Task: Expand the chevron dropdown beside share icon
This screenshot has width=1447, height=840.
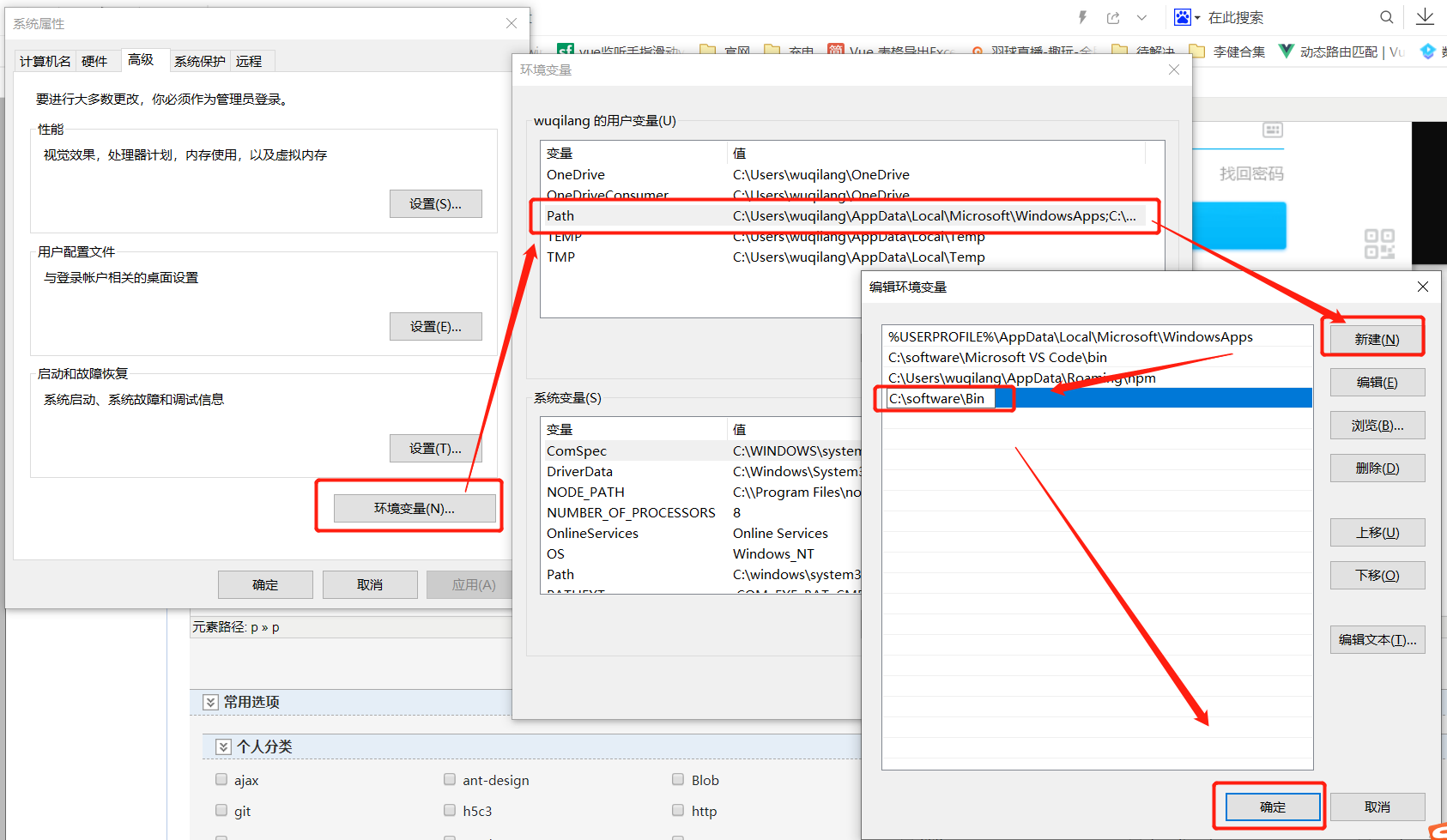Action: [1141, 17]
